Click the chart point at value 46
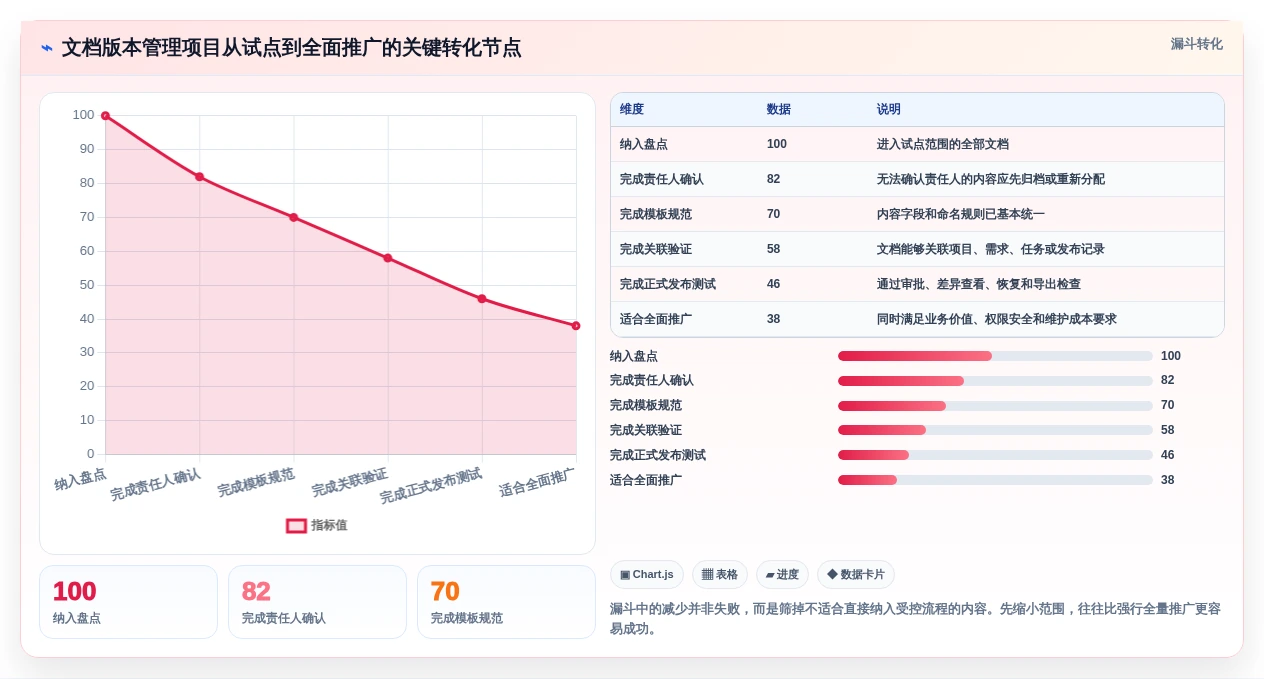The height and width of the screenshot is (679, 1264). pyautogui.click(x=482, y=299)
